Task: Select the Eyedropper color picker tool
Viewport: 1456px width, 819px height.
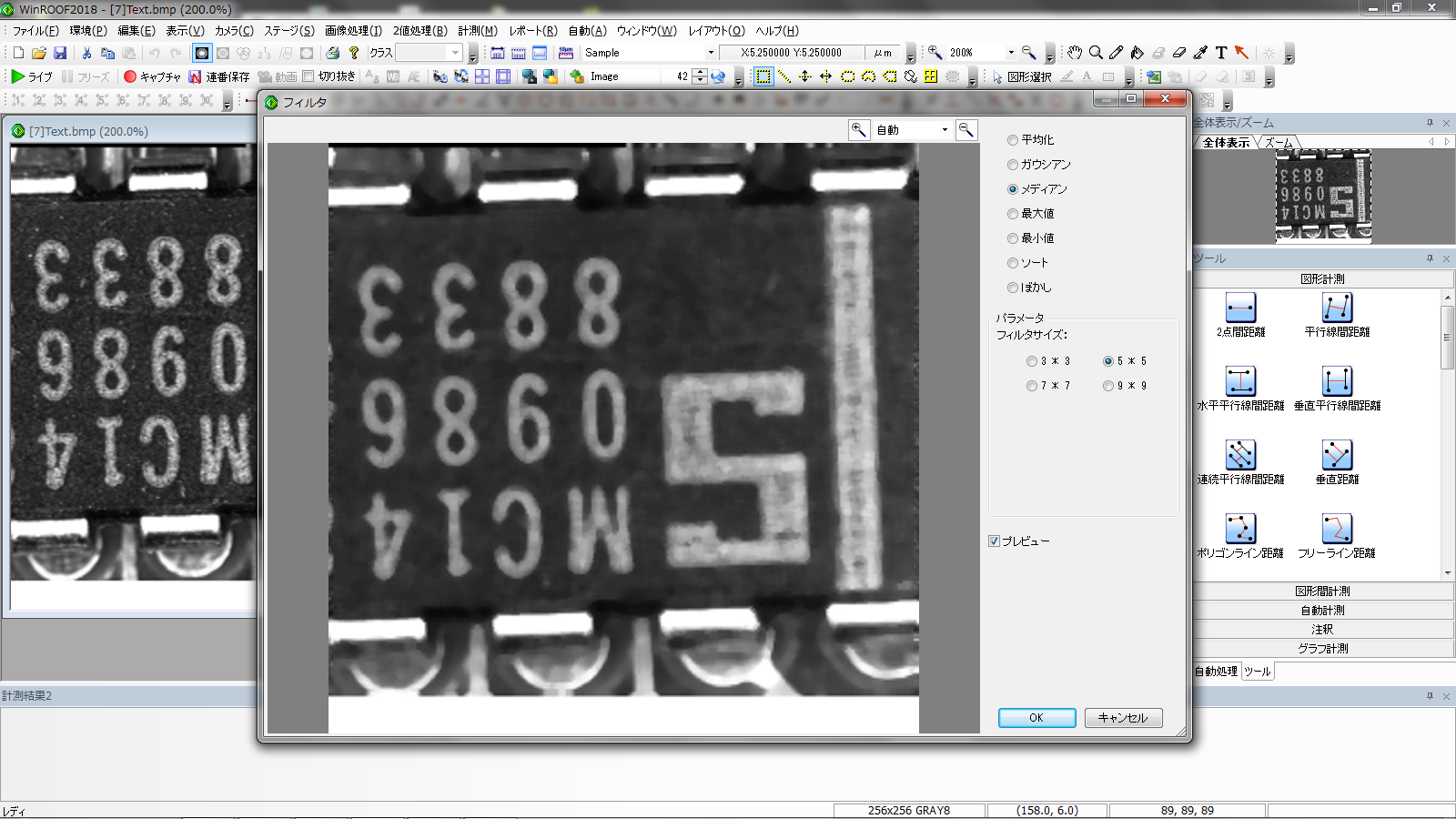Action: click(x=1200, y=53)
